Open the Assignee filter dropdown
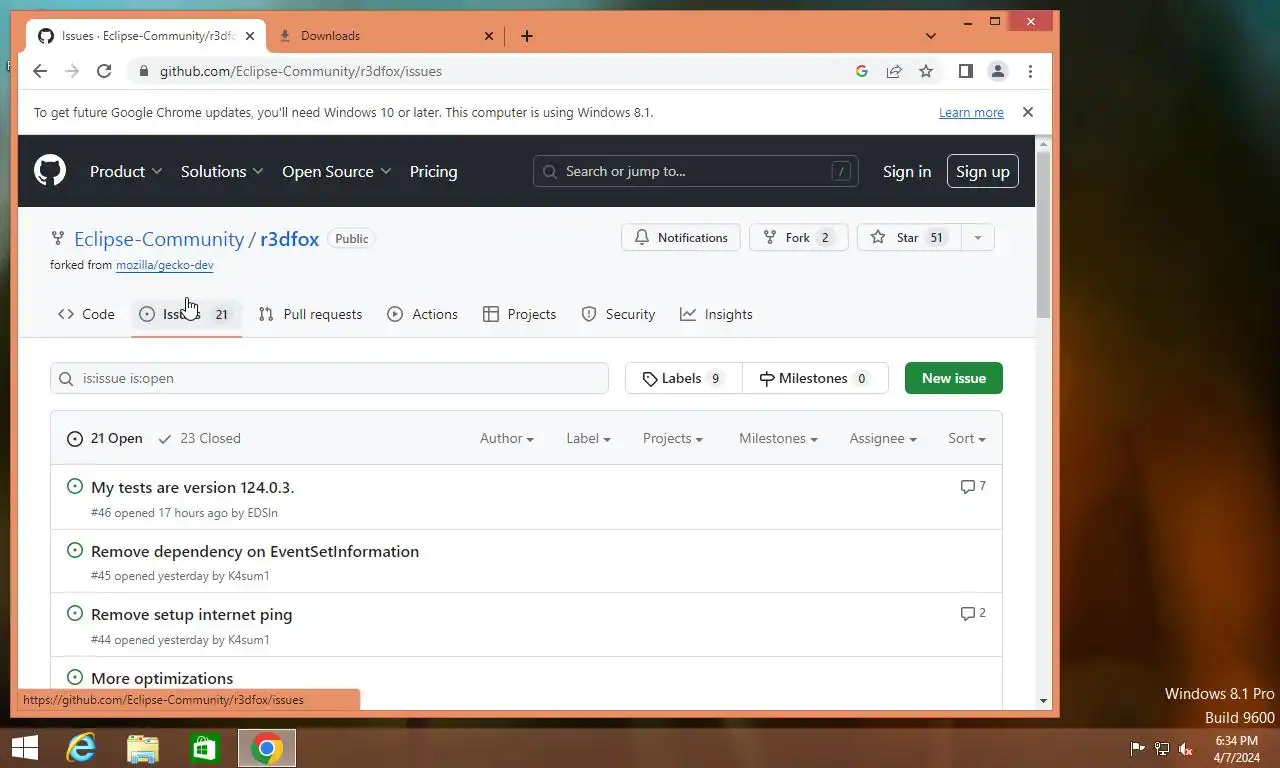Image resolution: width=1280 pixels, height=768 pixels. [x=883, y=438]
